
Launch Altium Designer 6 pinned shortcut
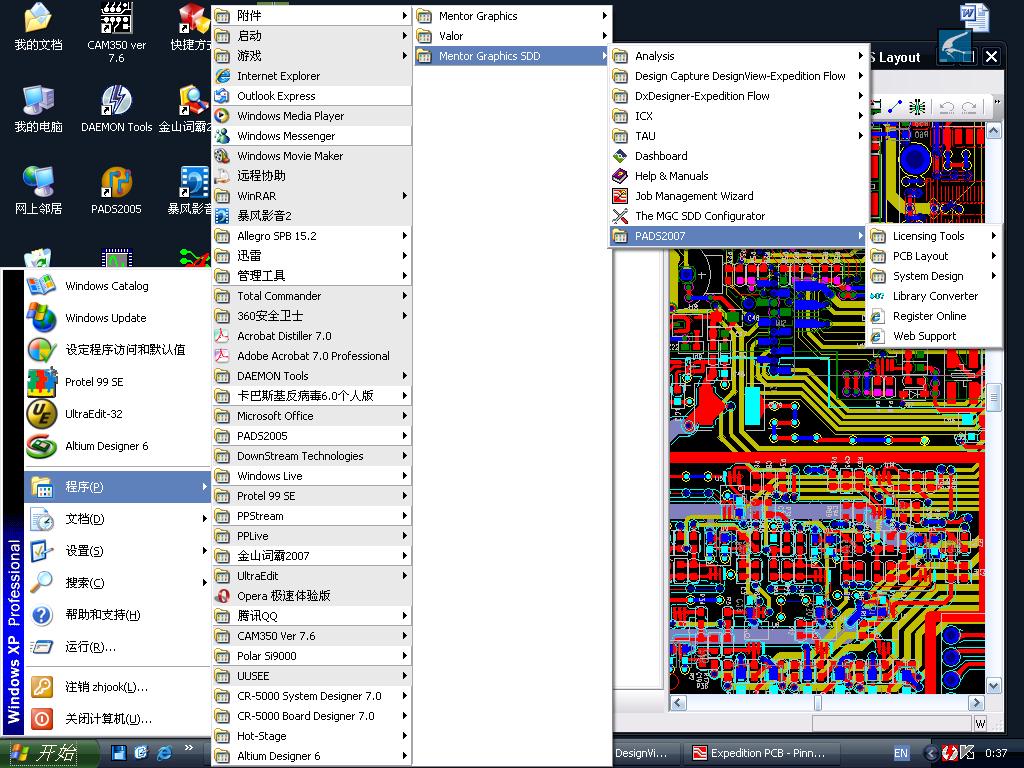(117, 446)
